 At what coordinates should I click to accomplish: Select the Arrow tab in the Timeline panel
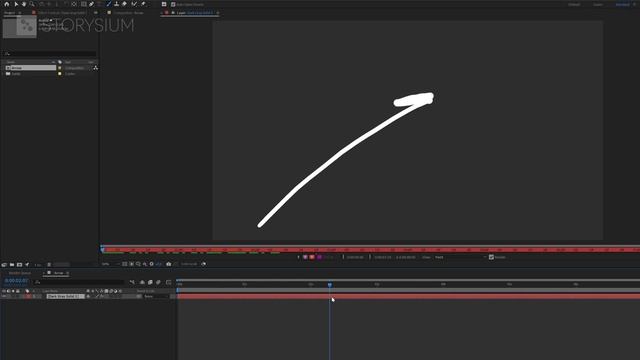(x=58, y=273)
